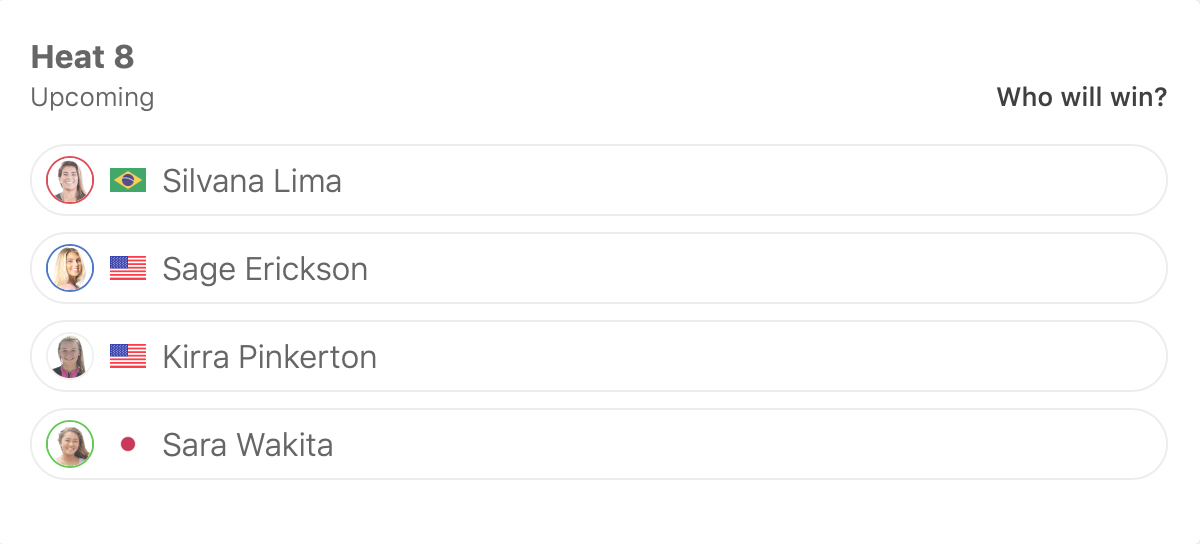Pick Sara Wakita to win the heat
The width and height of the screenshot is (1200, 544).
[x=700, y=444]
